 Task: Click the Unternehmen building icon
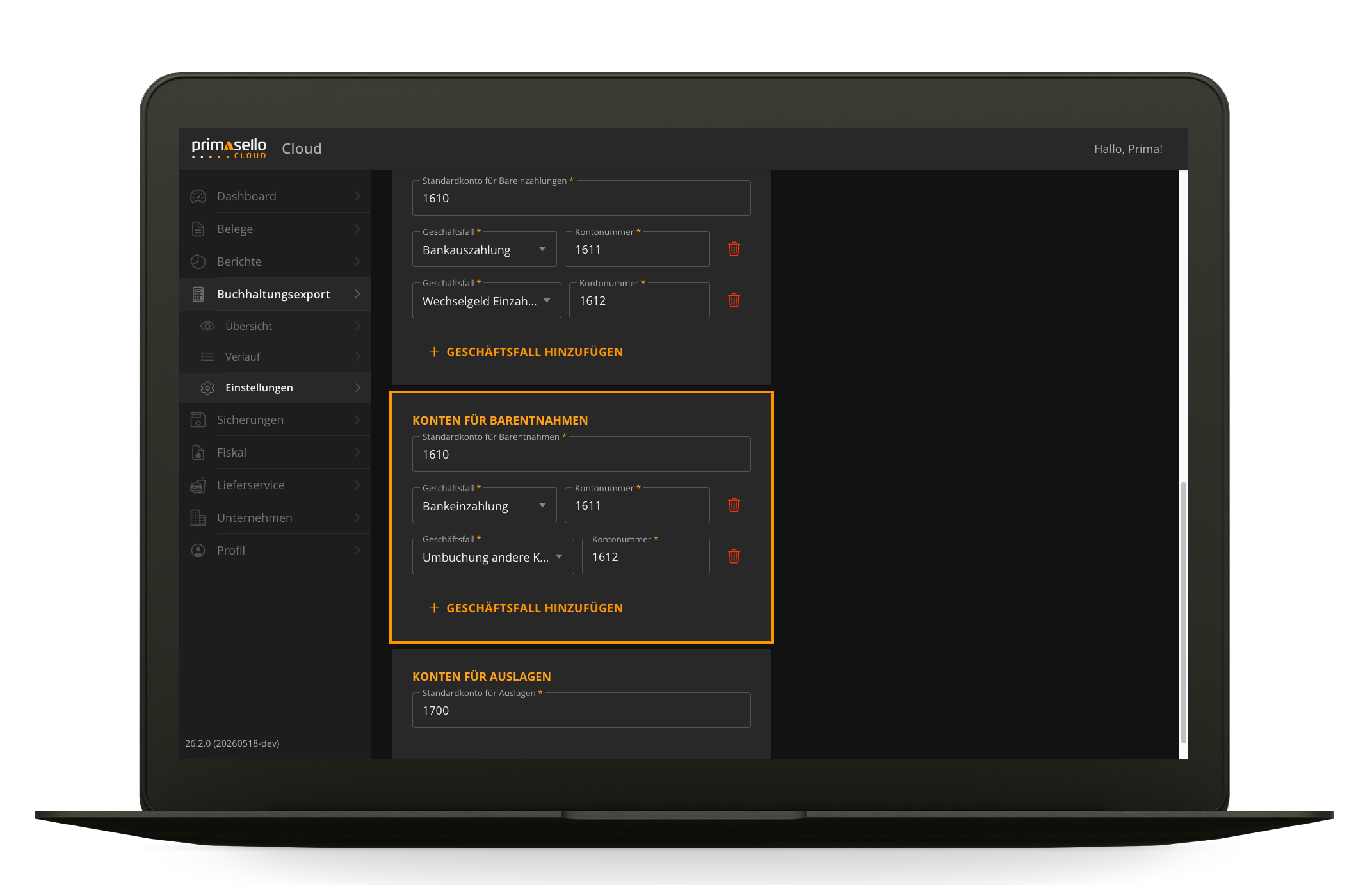tap(198, 518)
